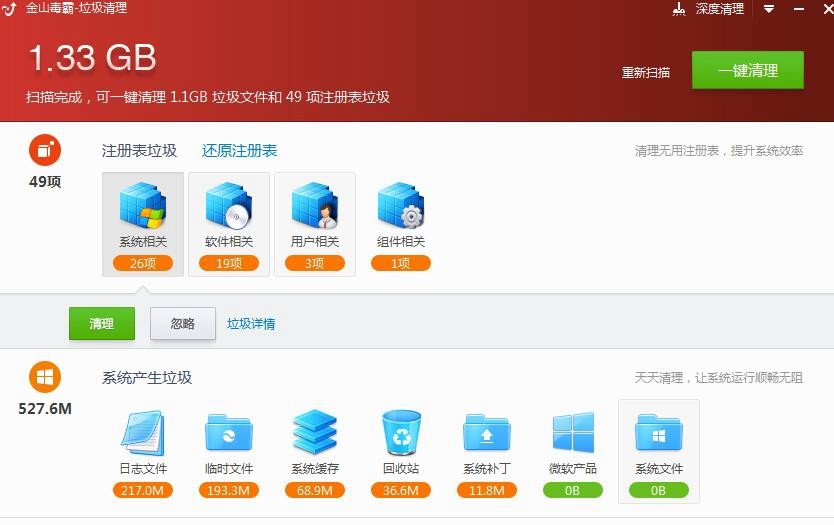
Task: Open the title bar dropdown menu arrow
Action: [x=769, y=9]
